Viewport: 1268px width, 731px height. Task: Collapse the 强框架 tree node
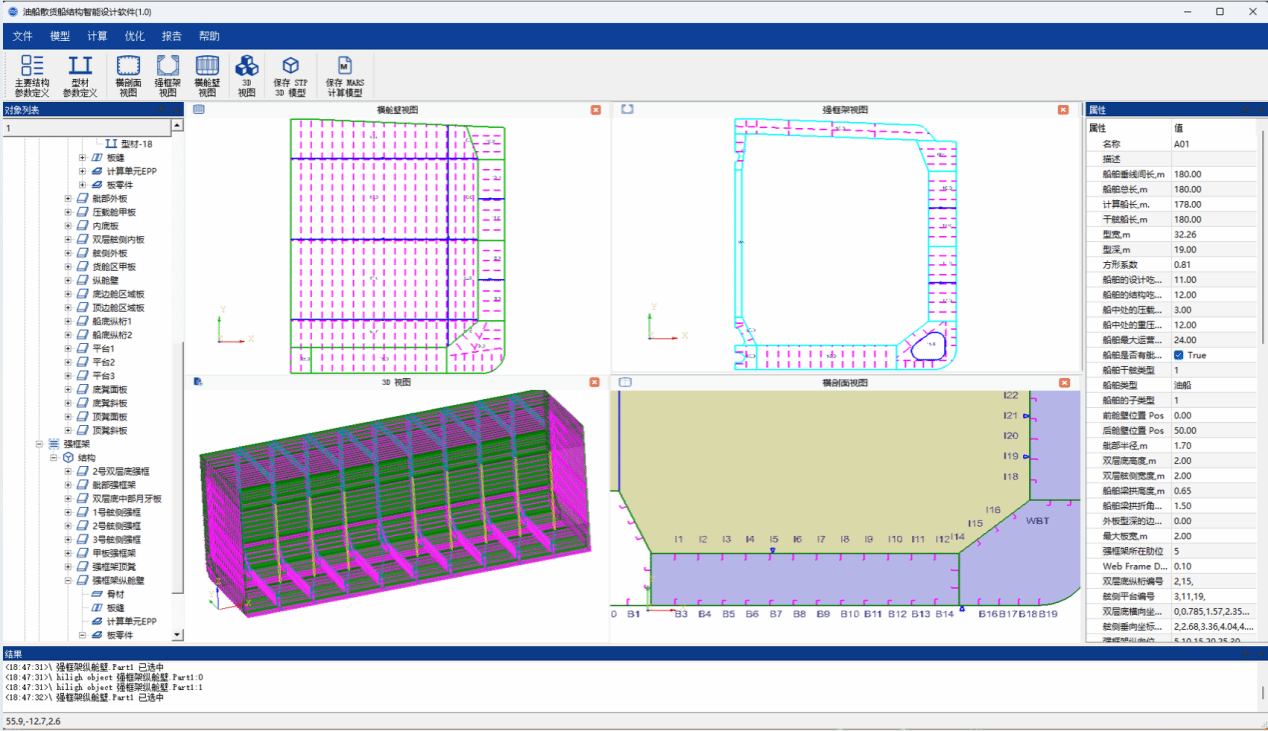[41, 444]
